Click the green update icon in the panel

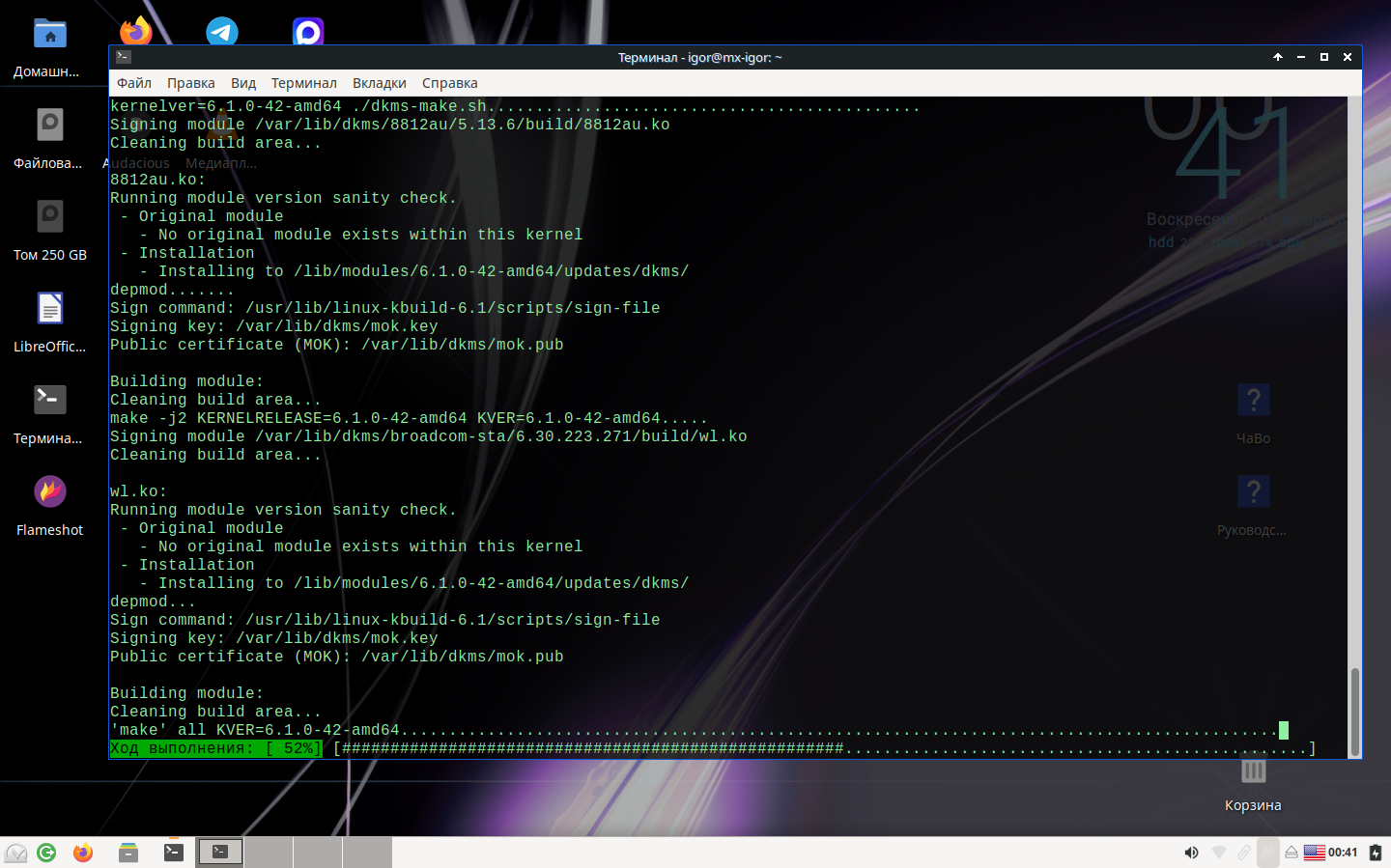pyautogui.click(x=46, y=852)
